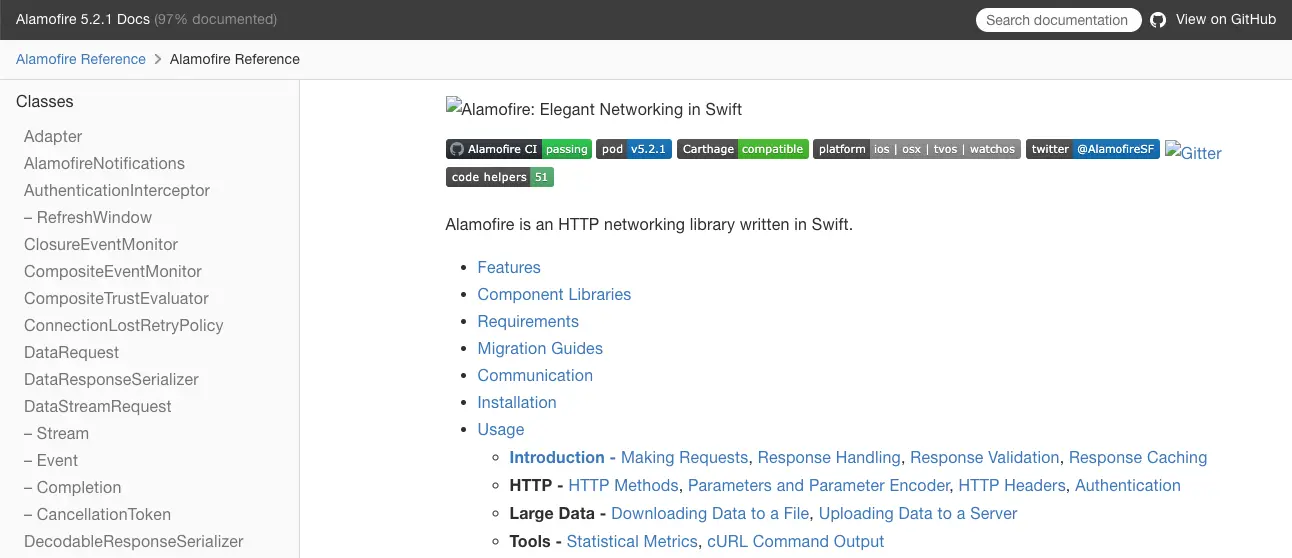Jump to Requirements section
The image size is (1292, 558).
click(x=528, y=321)
